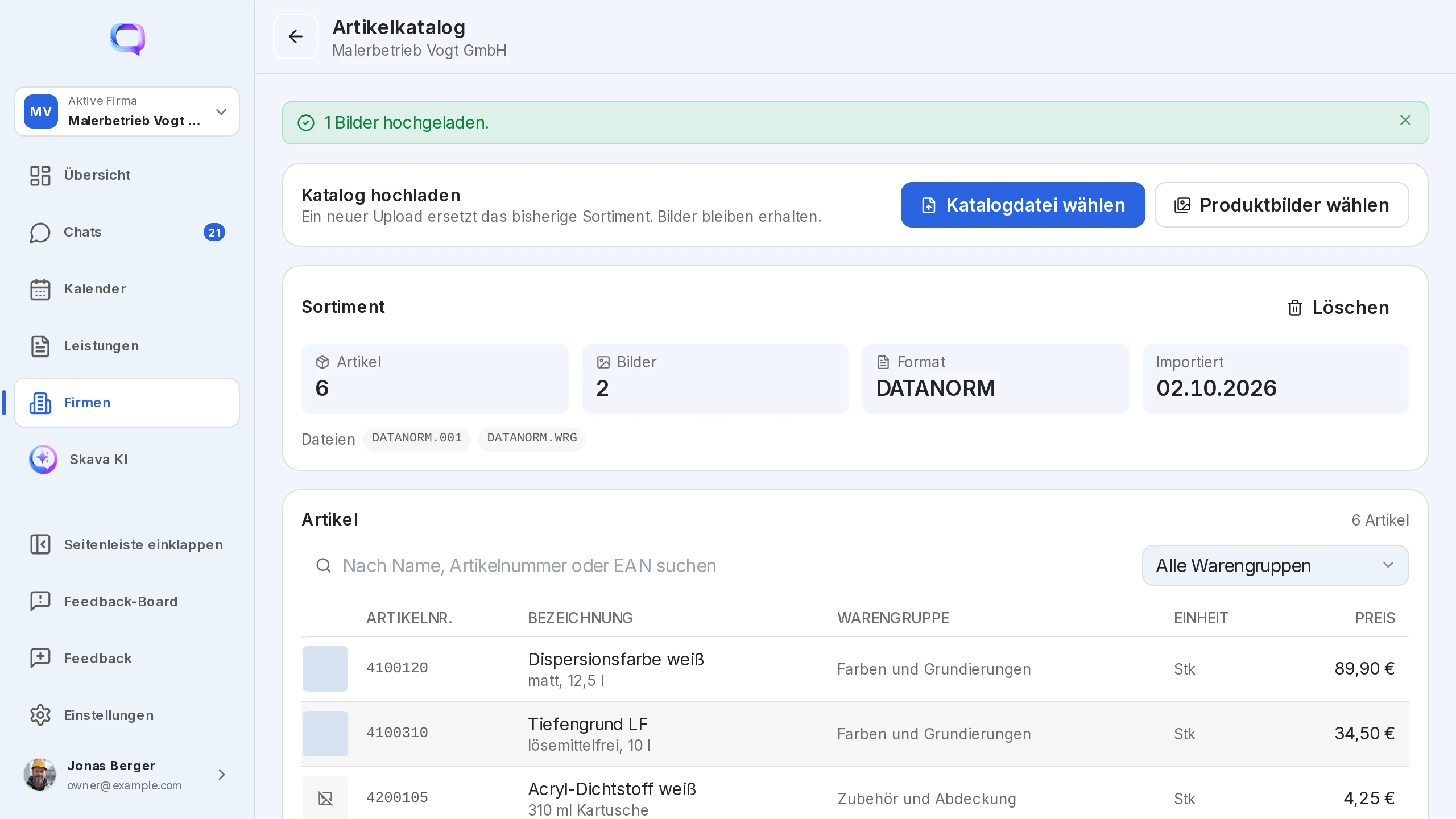Open the Feedback-Board
Image resolution: width=1456 pixels, height=819 pixels.
pyautogui.click(x=127, y=602)
